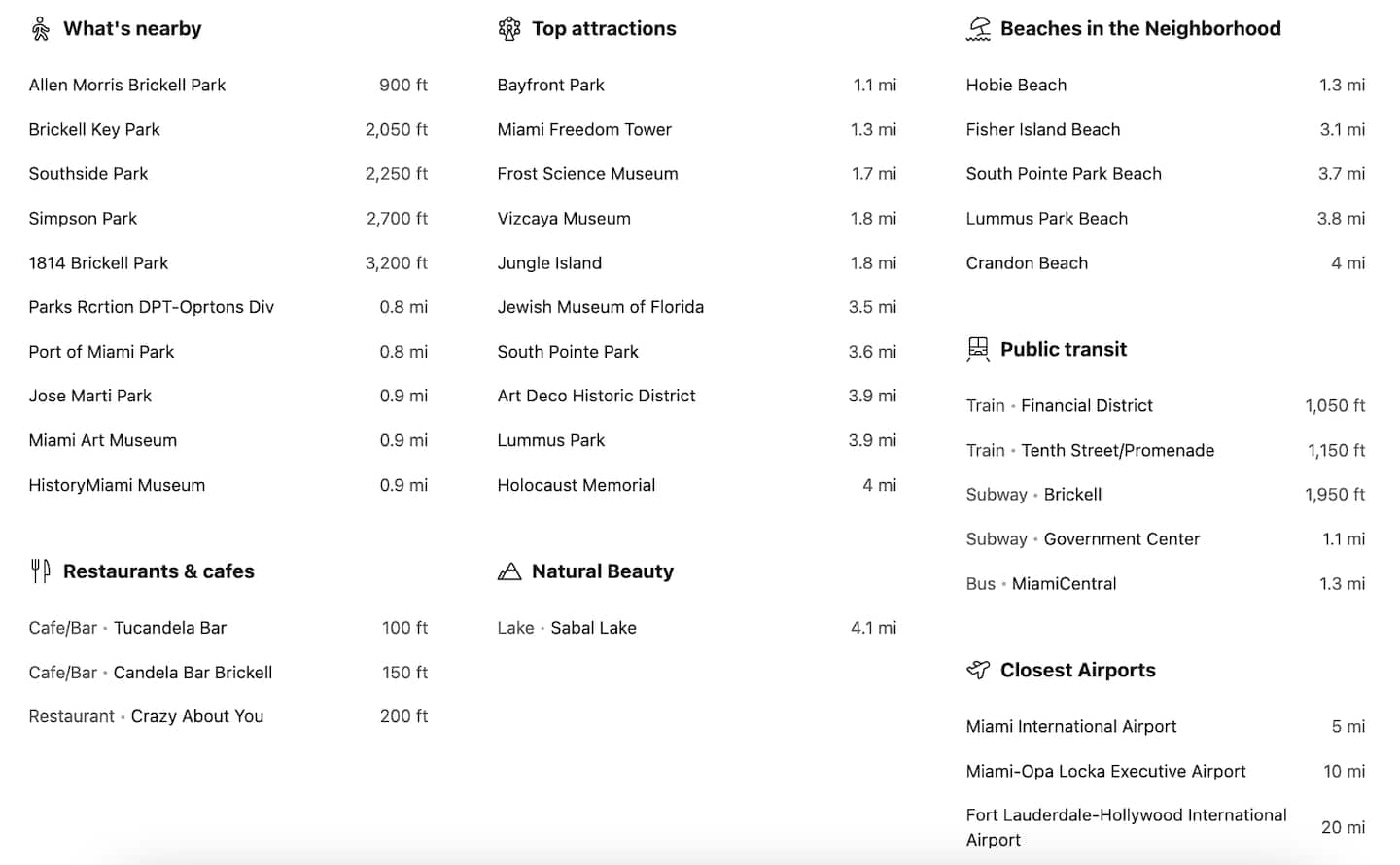
Task: Select the "Closest Airports" heading text
Action: pyautogui.click(x=1078, y=670)
